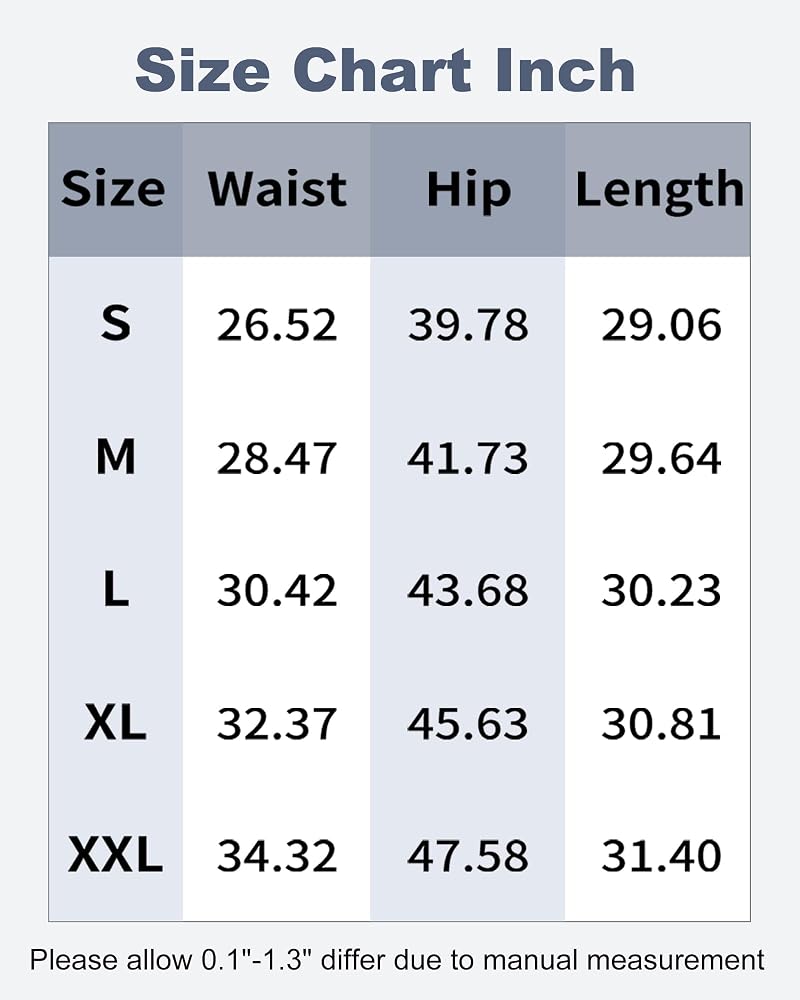Select the XXL size row label
The height and width of the screenshot is (1000, 800).
pyautogui.click(x=115, y=855)
